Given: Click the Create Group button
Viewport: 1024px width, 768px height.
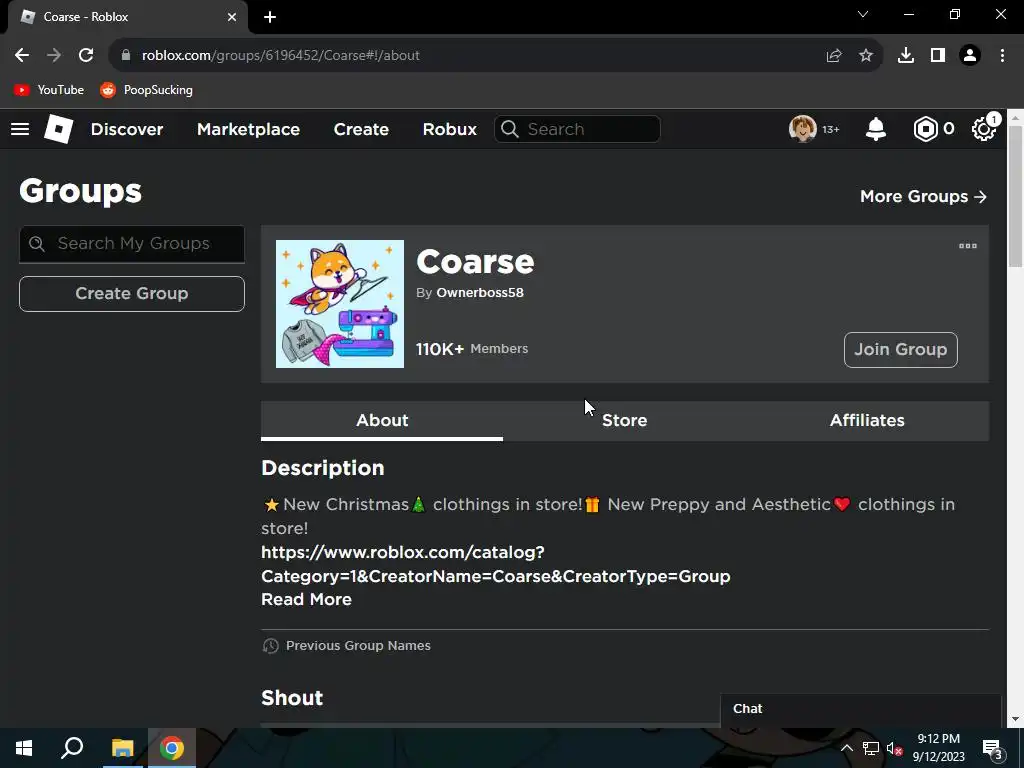Looking at the screenshot, I should coord(132,294).
